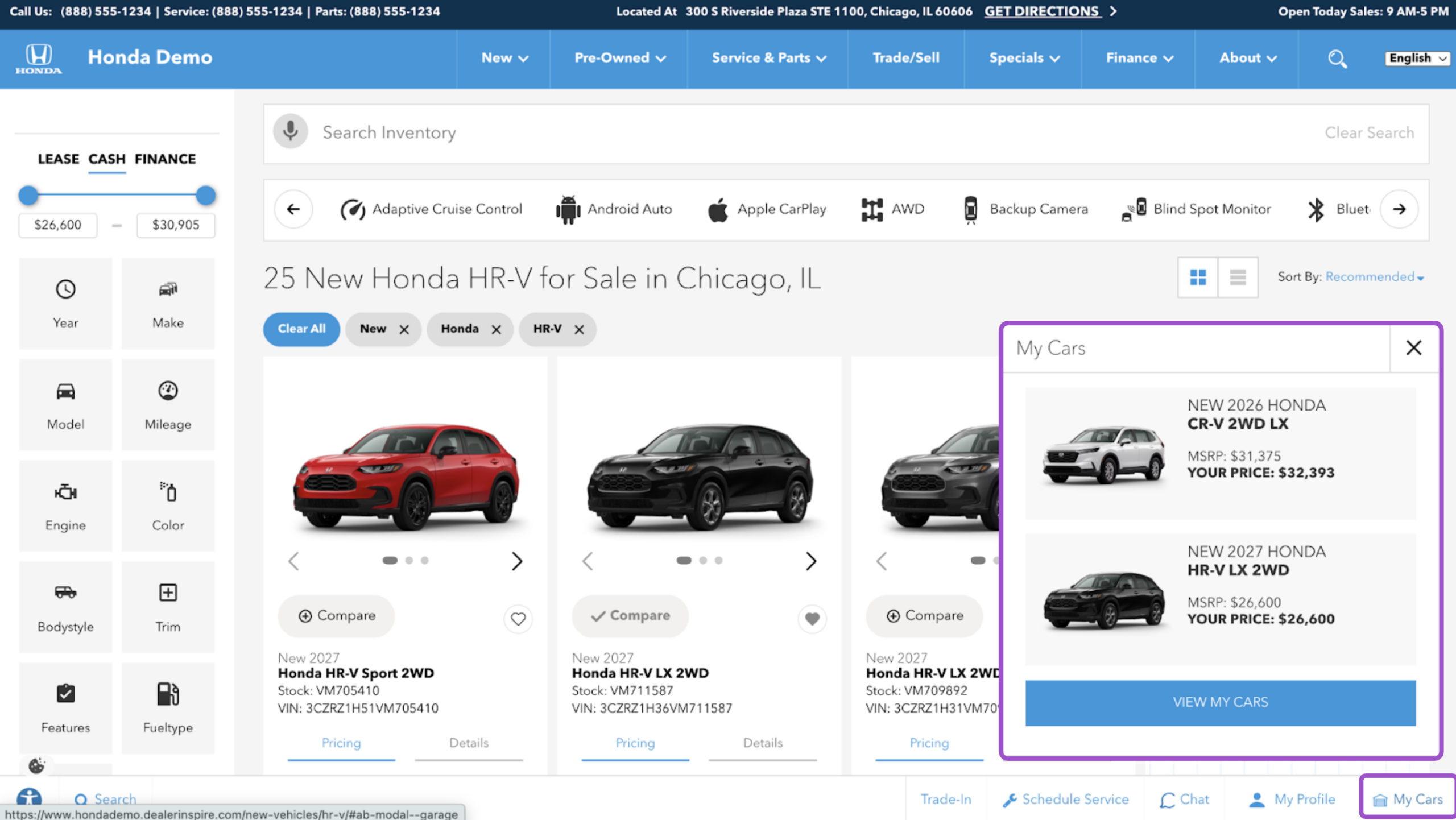The width and height of the screenshot is (1456, 820).
Task: Open cookie preferences icon
Action: [36, 766]
